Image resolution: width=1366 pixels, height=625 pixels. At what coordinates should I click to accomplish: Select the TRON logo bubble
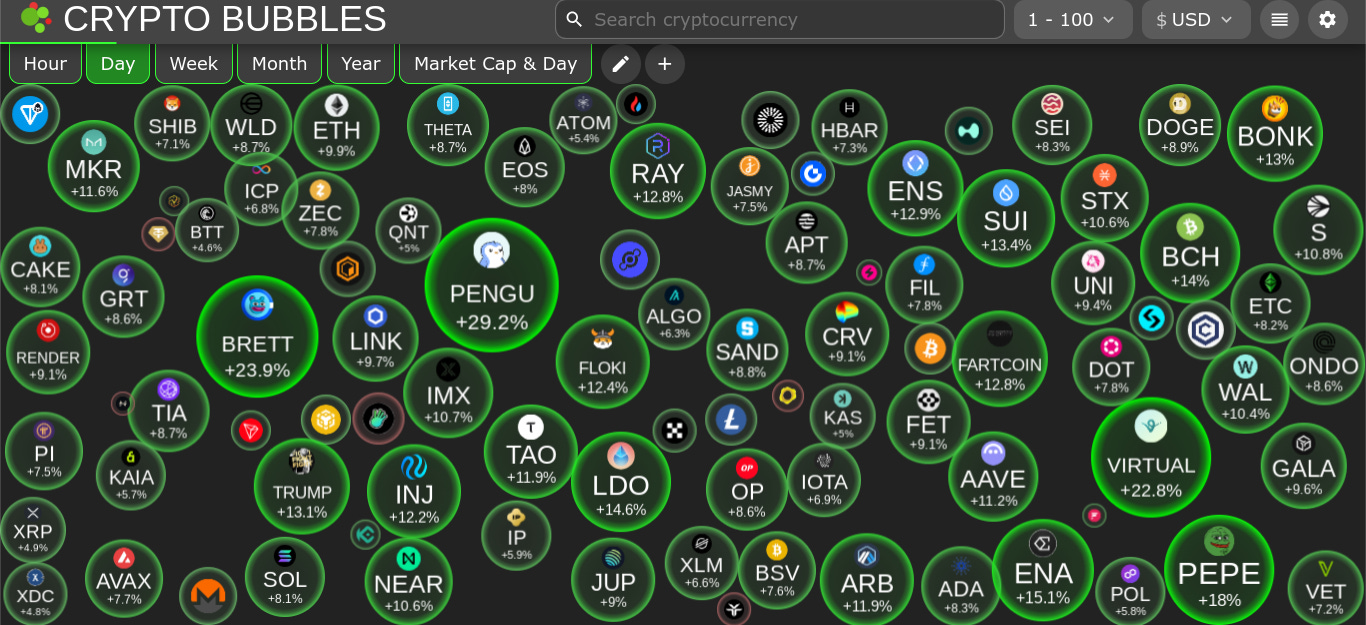[250, 431]
